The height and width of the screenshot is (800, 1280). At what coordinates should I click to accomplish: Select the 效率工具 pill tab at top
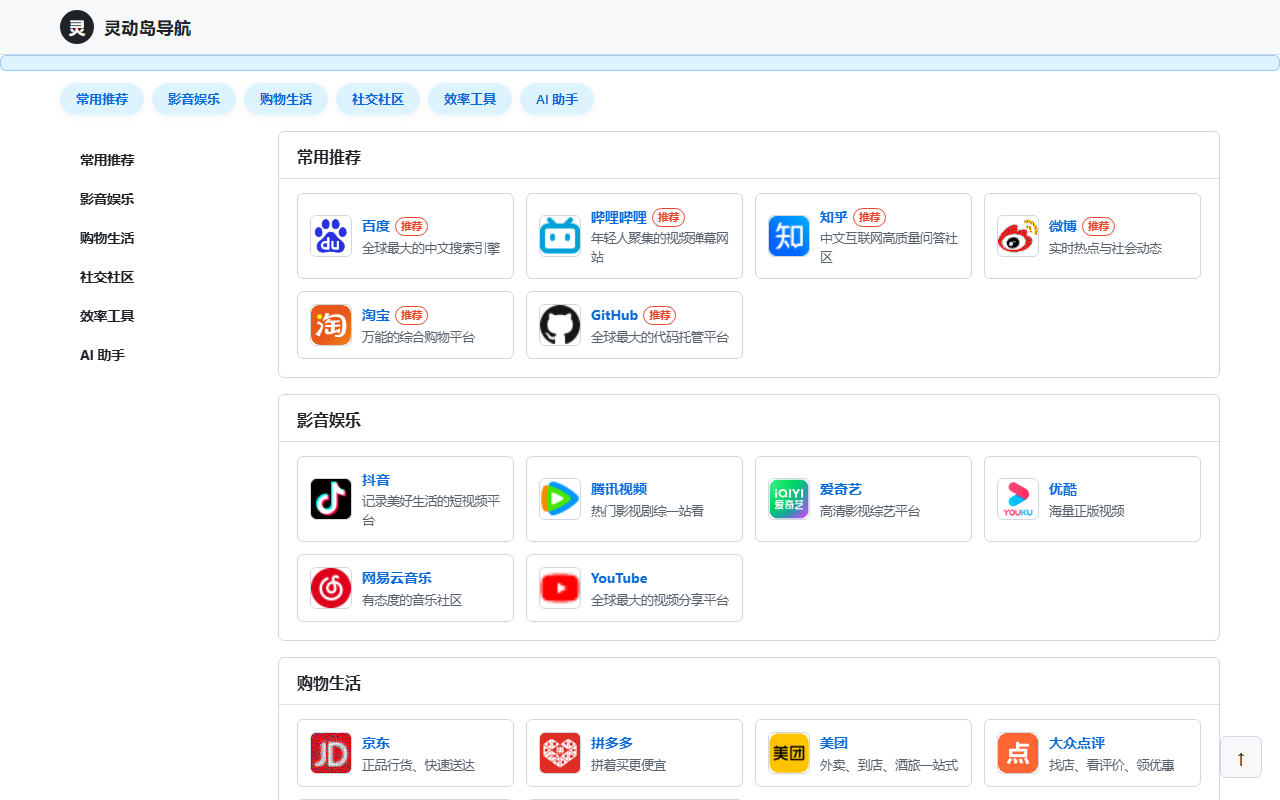point(470,99)
